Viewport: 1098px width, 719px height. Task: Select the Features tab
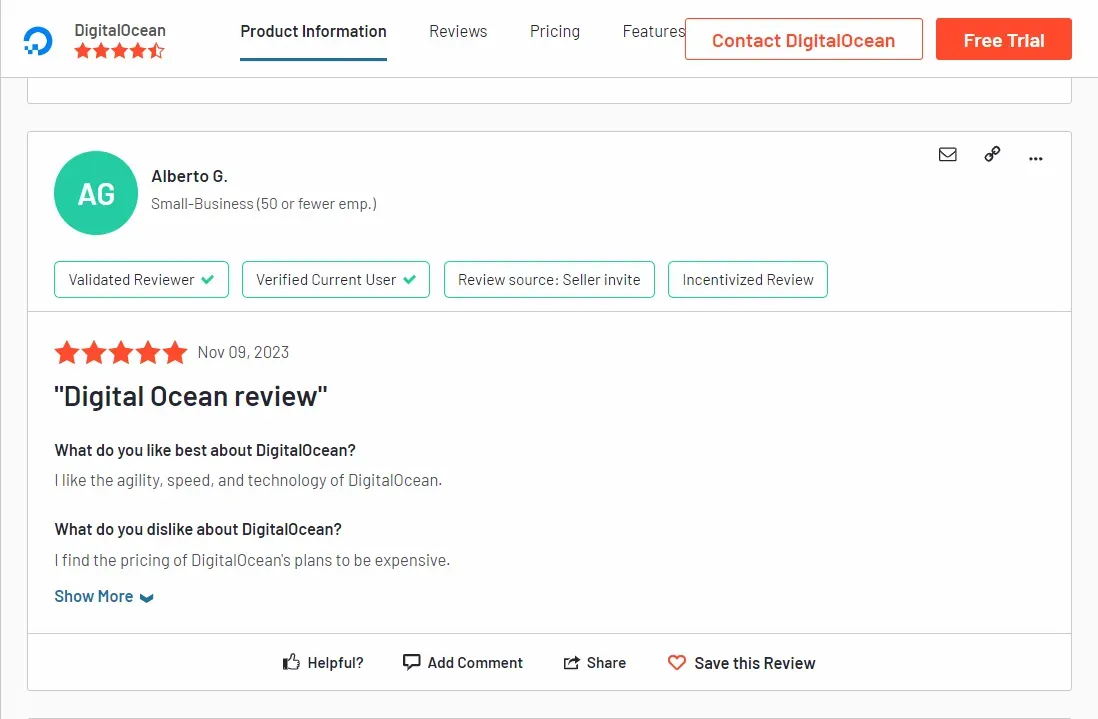(x=652, y=31)
